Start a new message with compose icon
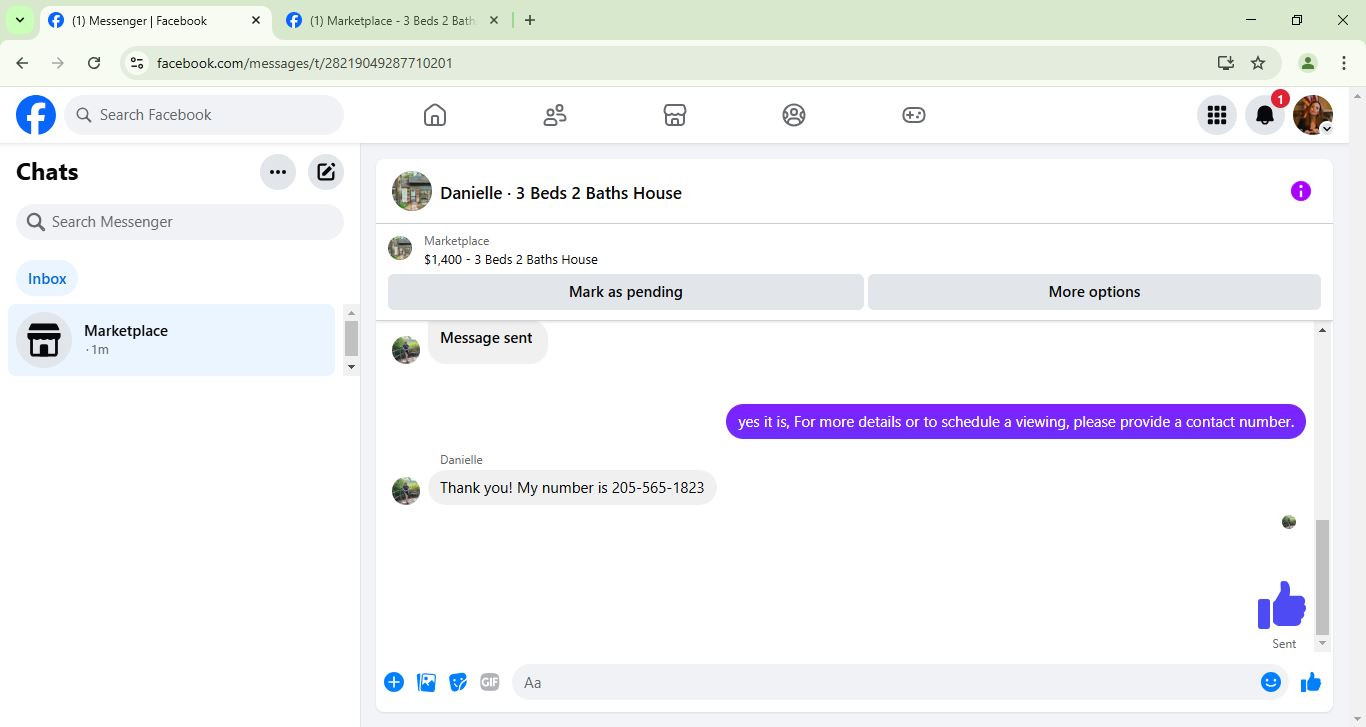 326,172
